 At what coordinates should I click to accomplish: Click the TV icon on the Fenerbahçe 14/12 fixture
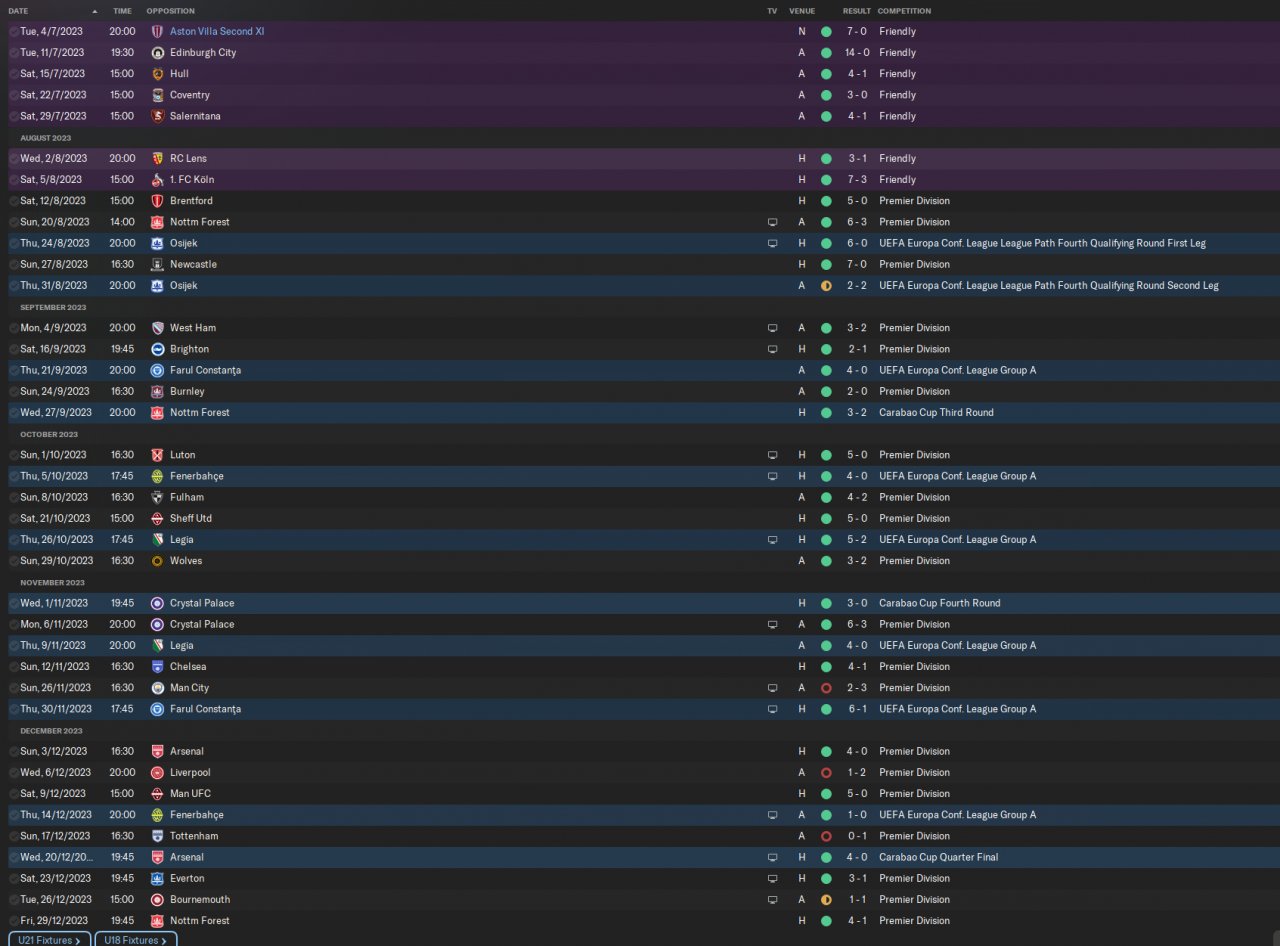[x=772, y=815]
